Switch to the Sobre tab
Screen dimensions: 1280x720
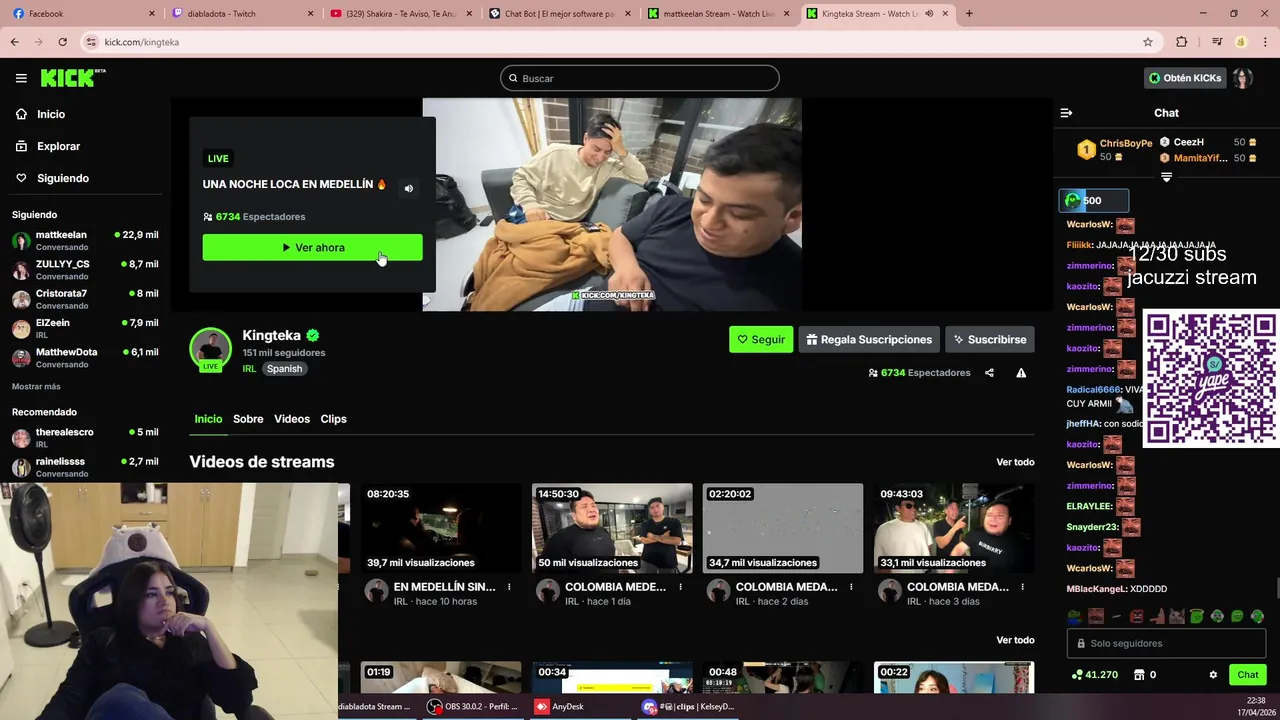click(x=248, y=419)
